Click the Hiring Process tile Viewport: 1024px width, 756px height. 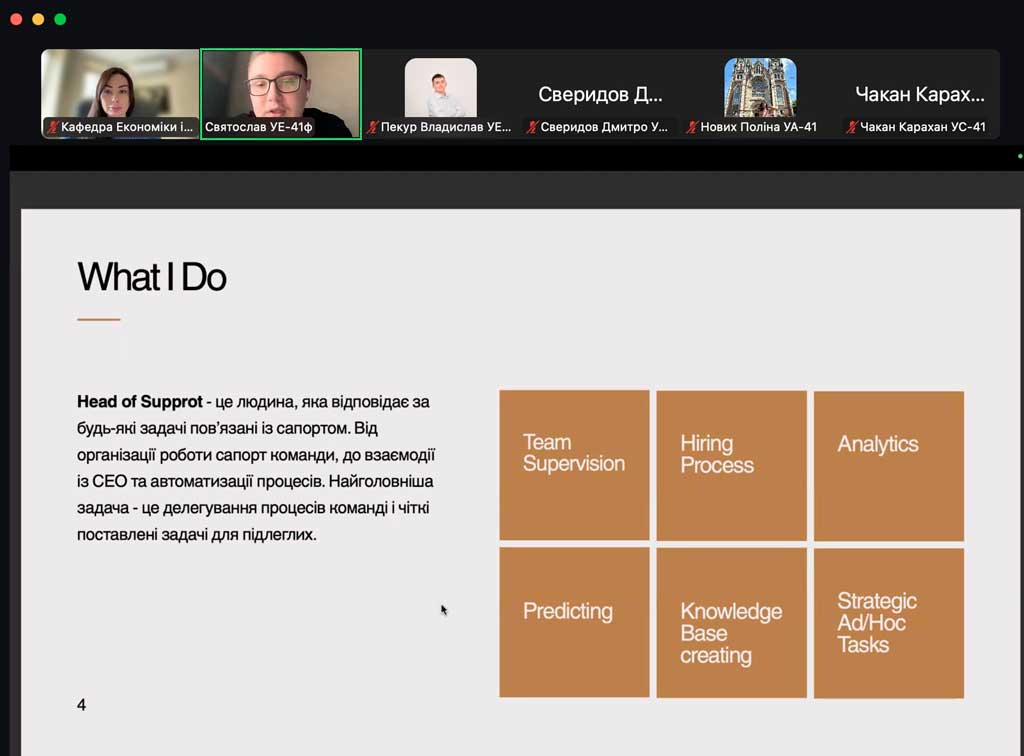point(731,465)
